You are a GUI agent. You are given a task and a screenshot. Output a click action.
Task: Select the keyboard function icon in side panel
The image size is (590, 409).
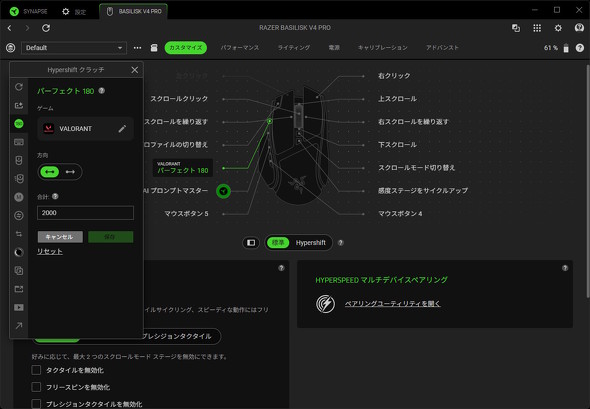[x=19, y=142]
